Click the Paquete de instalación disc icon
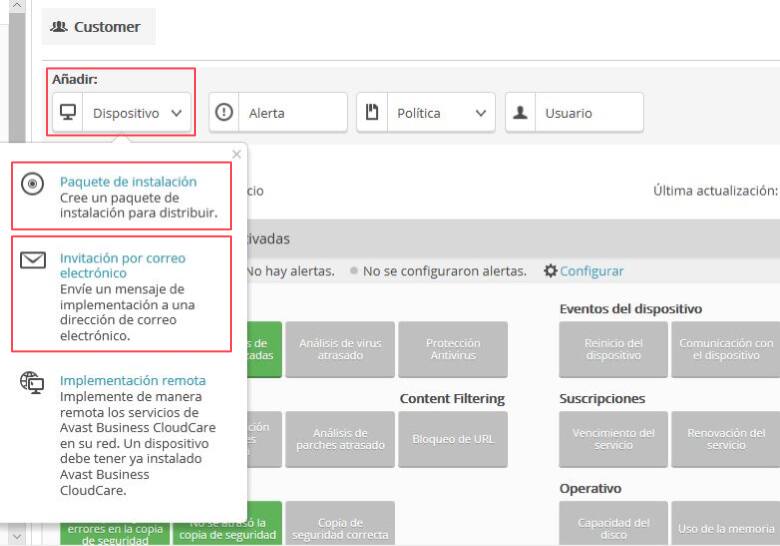Viewport: 780px width, 546px height. tap(33, 184)
